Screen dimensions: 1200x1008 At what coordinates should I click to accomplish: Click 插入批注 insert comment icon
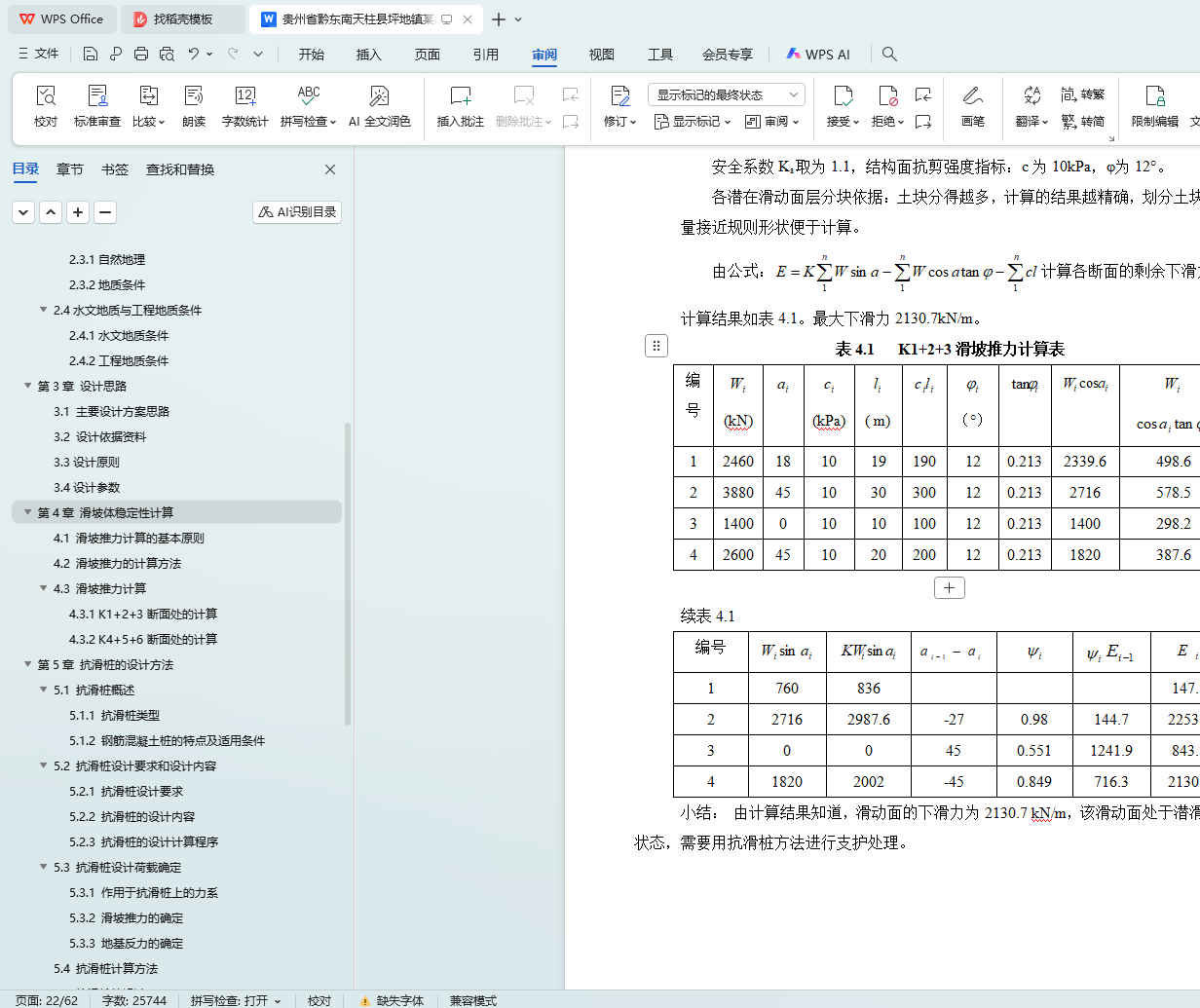tap(461, 105)
